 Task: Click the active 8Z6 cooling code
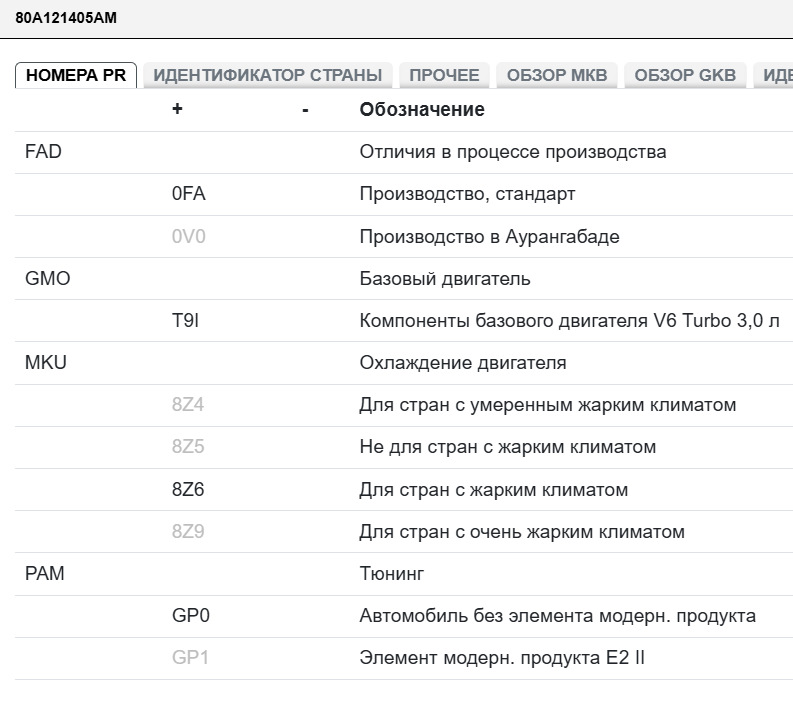188,490
